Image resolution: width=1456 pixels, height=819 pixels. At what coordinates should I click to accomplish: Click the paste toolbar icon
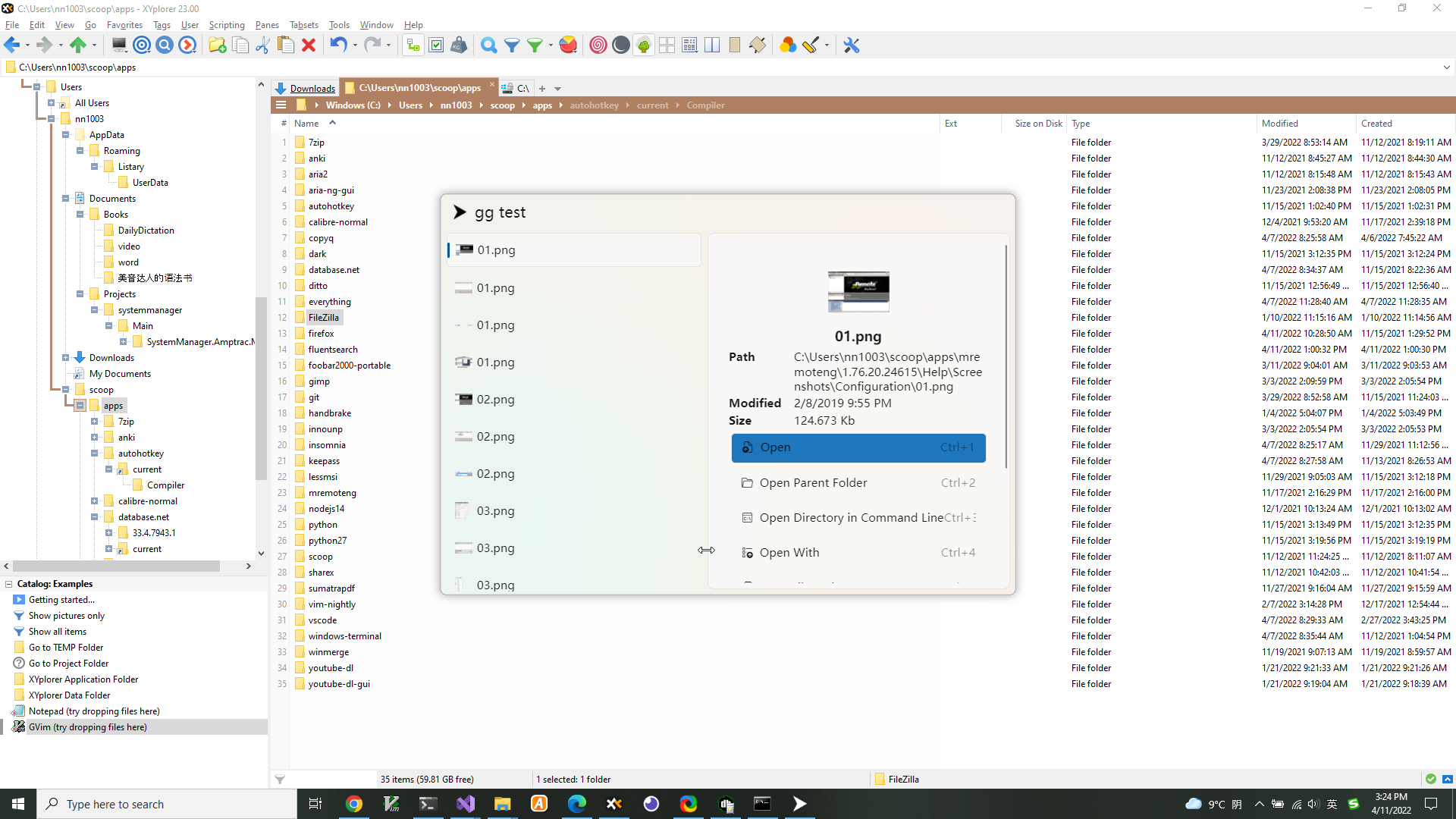point(285,45)
